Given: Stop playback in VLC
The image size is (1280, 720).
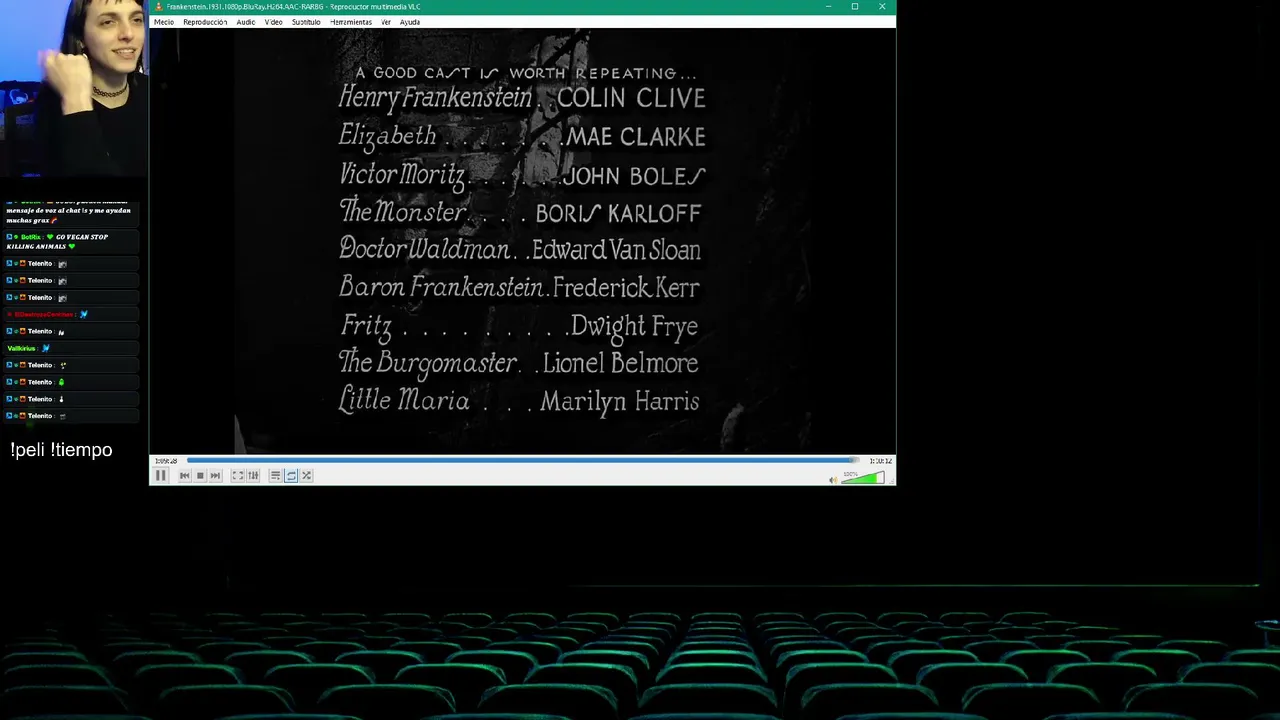Looking at the screenshot, I should [x=200, y=476].
